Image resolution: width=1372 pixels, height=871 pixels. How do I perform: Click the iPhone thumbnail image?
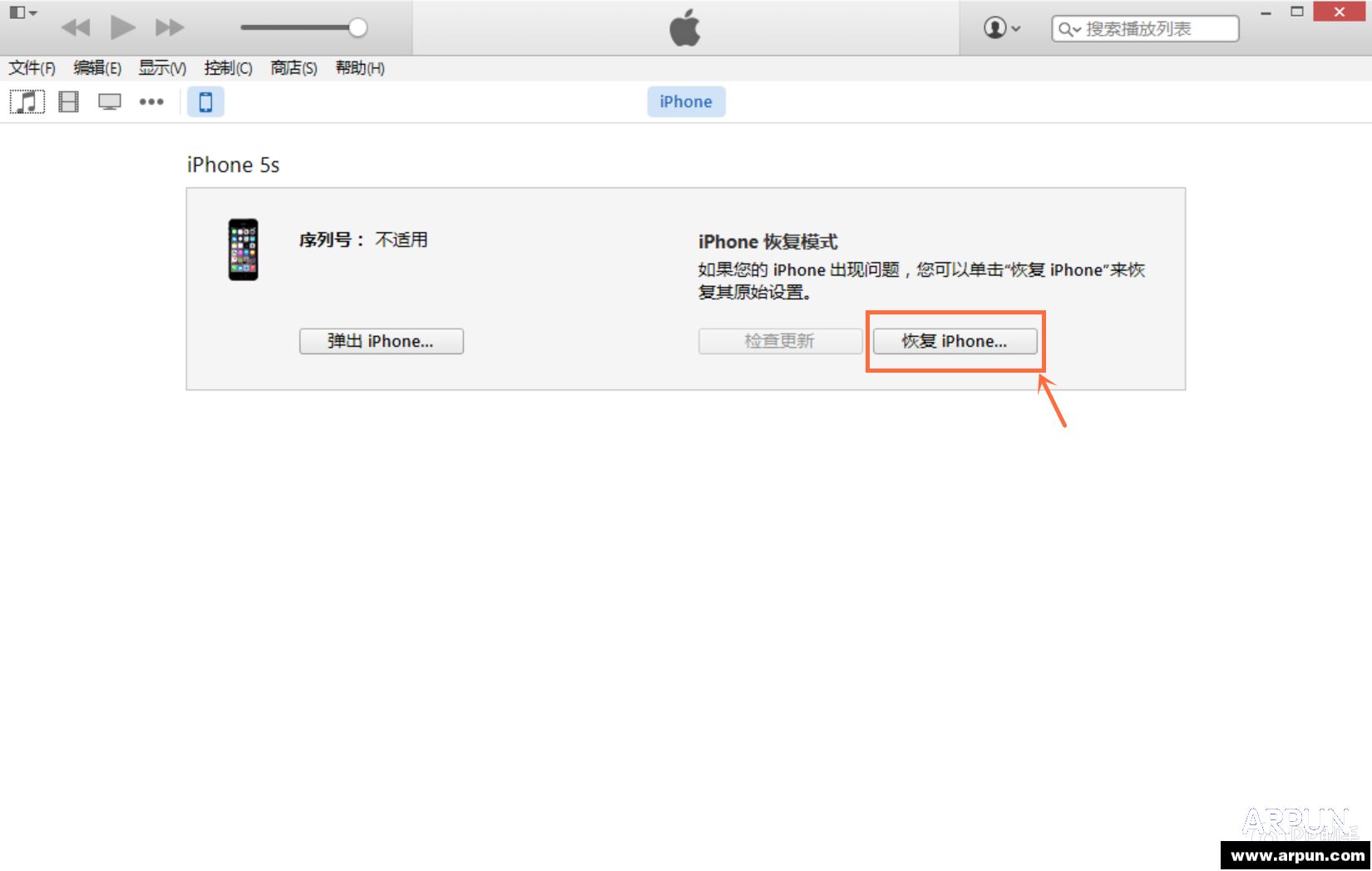point(243,250)
